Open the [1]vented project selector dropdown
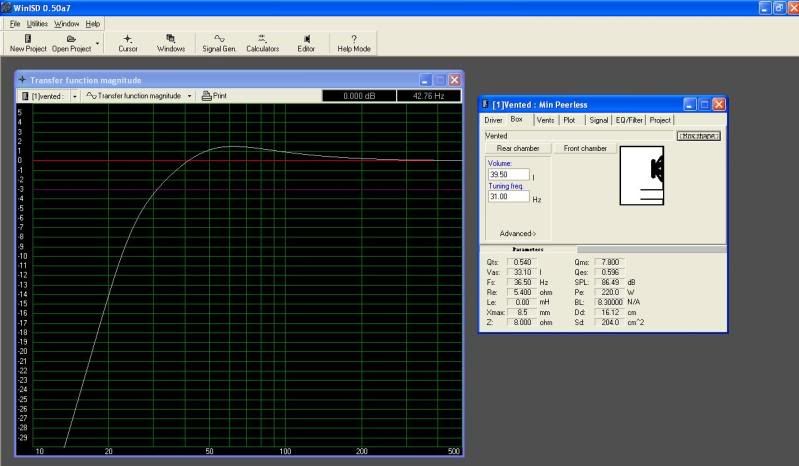This screenshot has width=799, height=466. coord(75,96)
